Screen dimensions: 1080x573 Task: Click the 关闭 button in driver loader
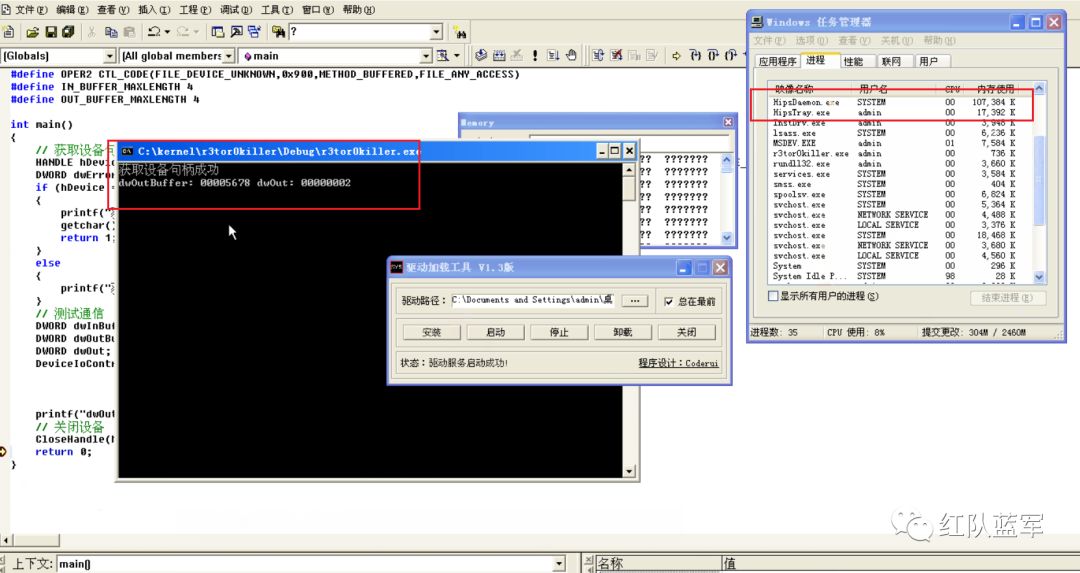click(686, 332)
